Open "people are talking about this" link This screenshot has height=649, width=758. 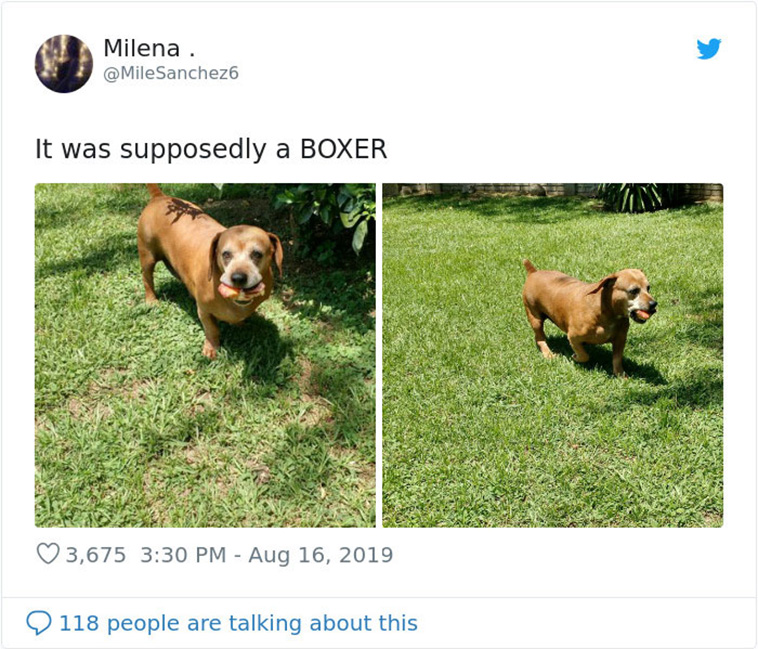pos(262,623)
